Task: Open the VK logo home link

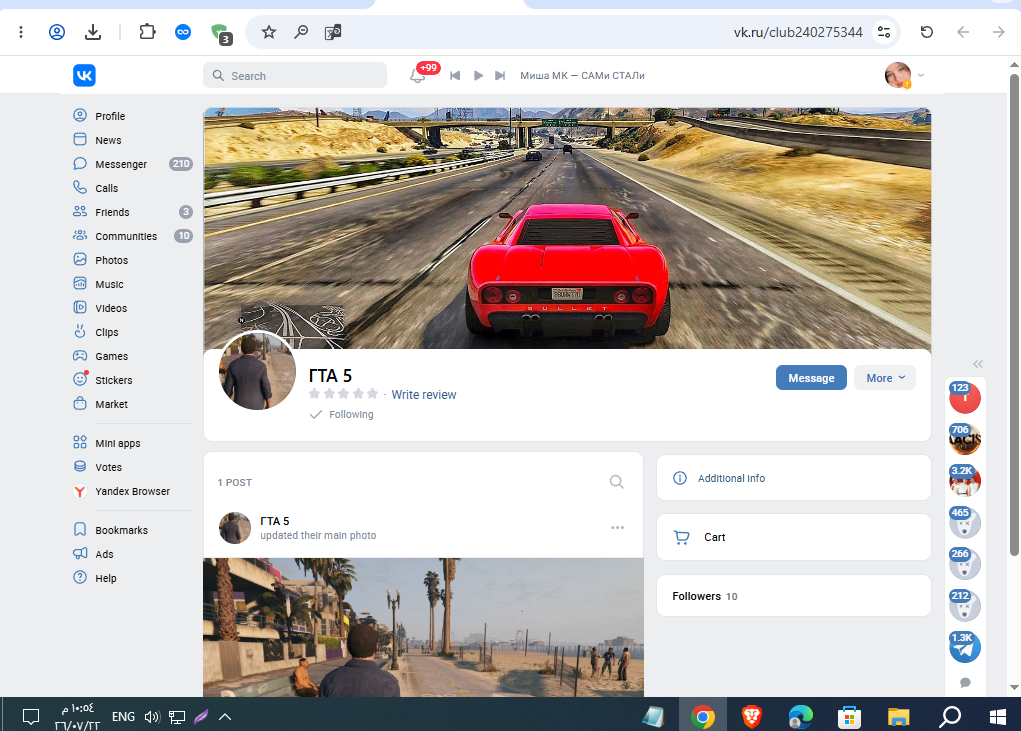Action: (84, 76)
